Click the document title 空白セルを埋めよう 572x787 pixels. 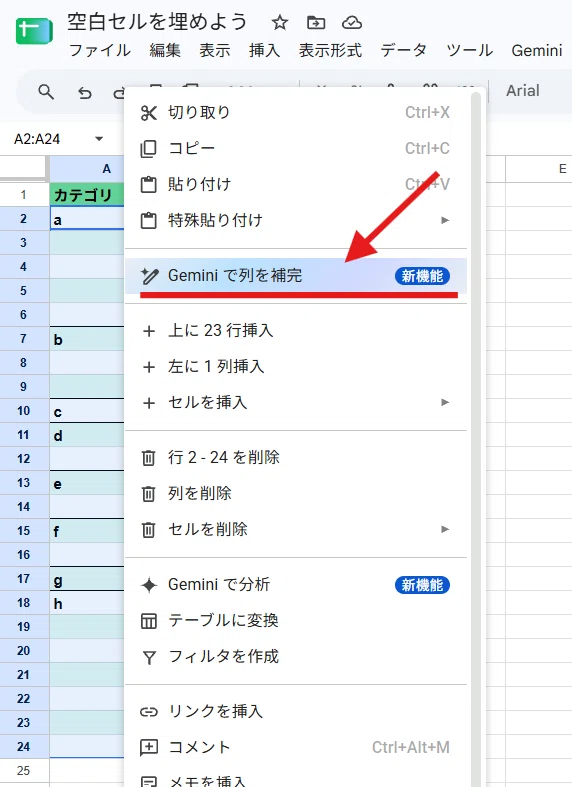tap(158, 22)
